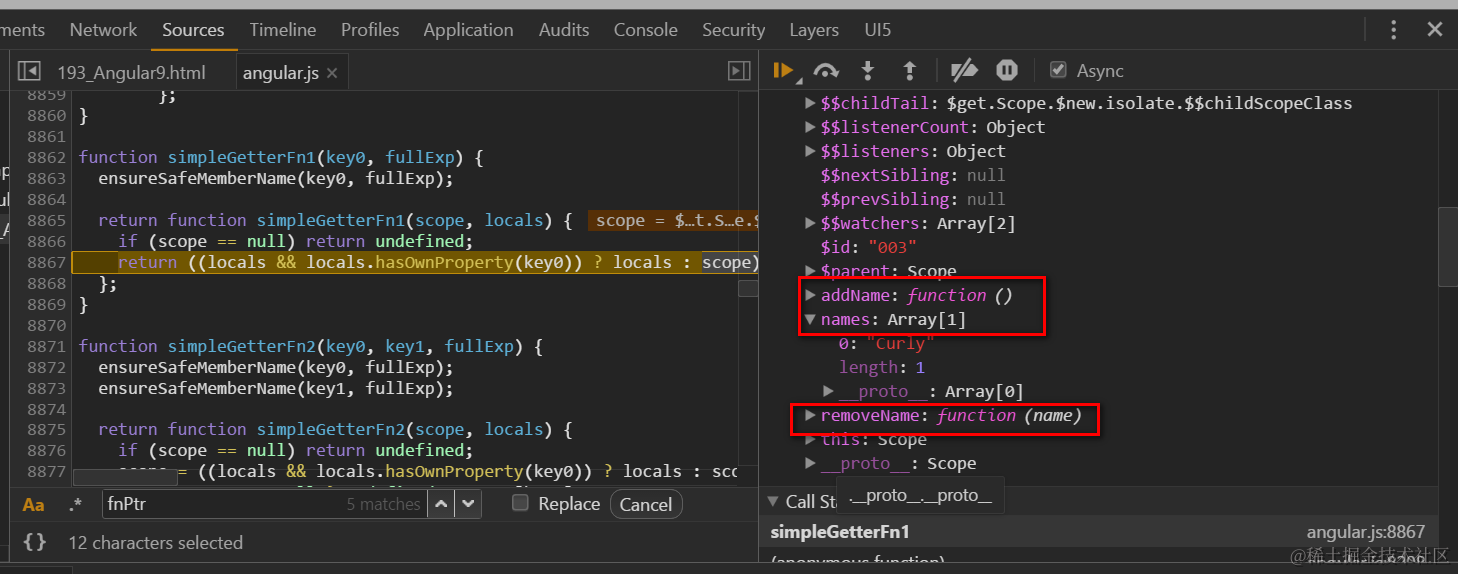This screenshot has height=574, width=1458.
Task: Open the Layers tab
Action: click(x=814, y=30)
